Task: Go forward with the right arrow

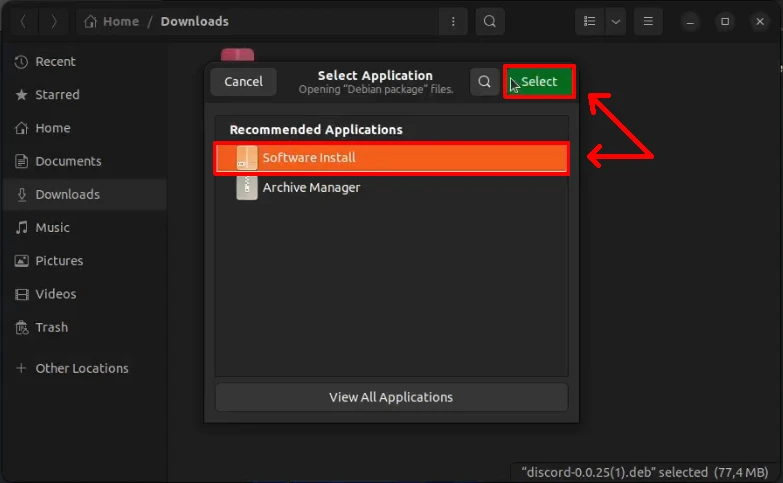Action: (54, 21)
